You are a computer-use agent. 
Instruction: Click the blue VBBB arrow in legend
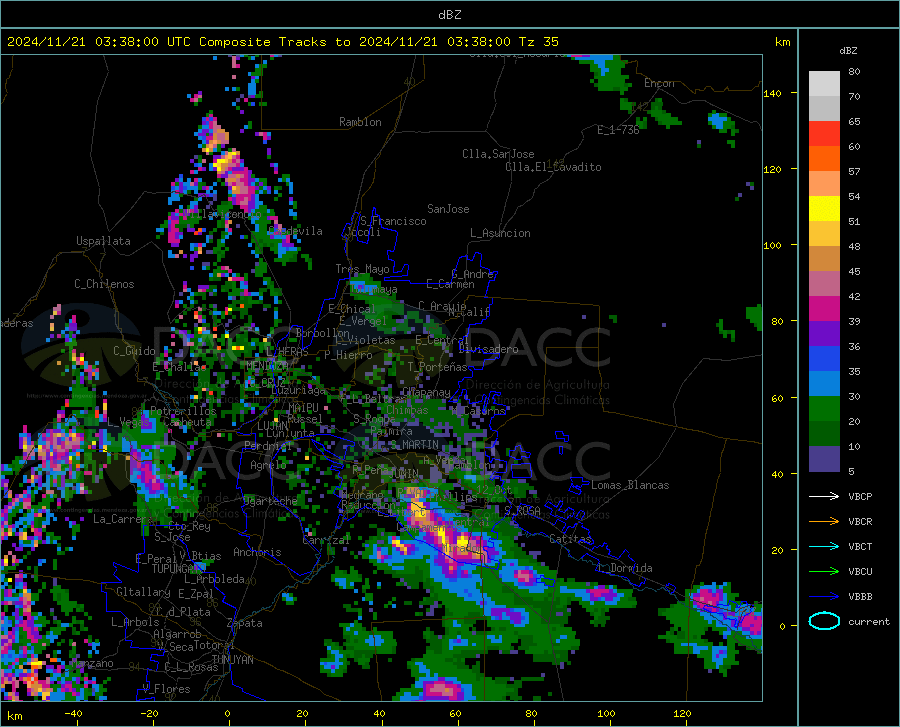pos(824,597)
